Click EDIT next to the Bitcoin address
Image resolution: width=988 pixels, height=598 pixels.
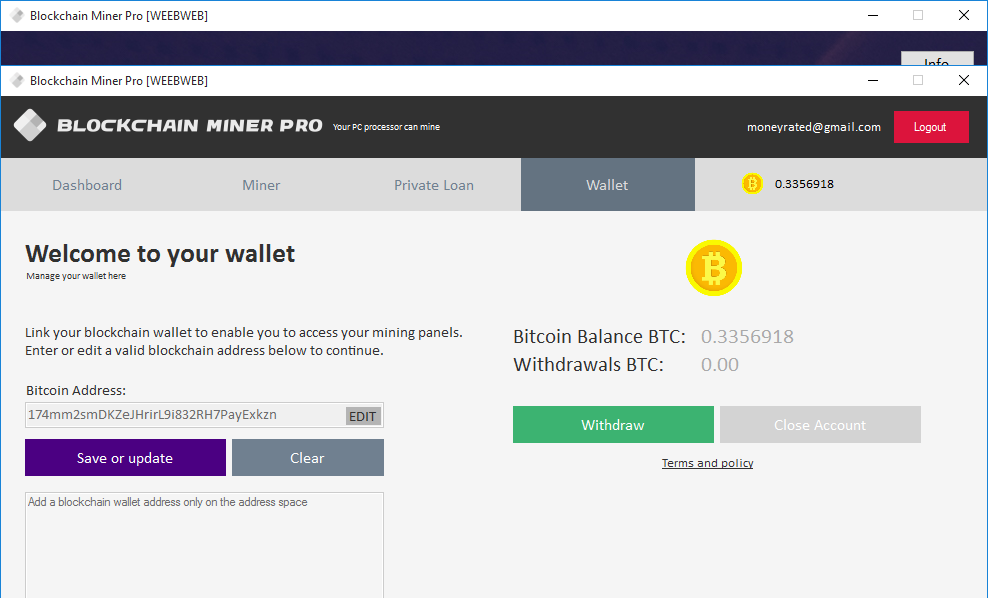coord(362,415)
